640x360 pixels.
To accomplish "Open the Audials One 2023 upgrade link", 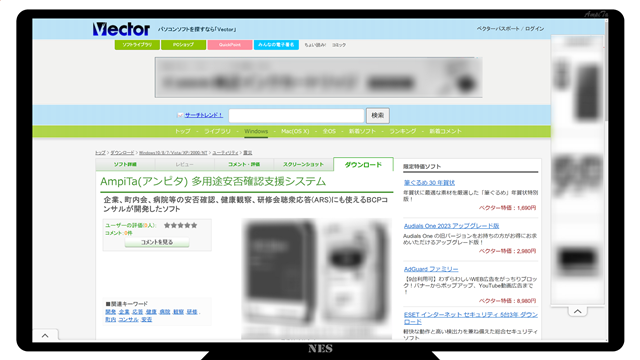I will [x=451, y=226].
